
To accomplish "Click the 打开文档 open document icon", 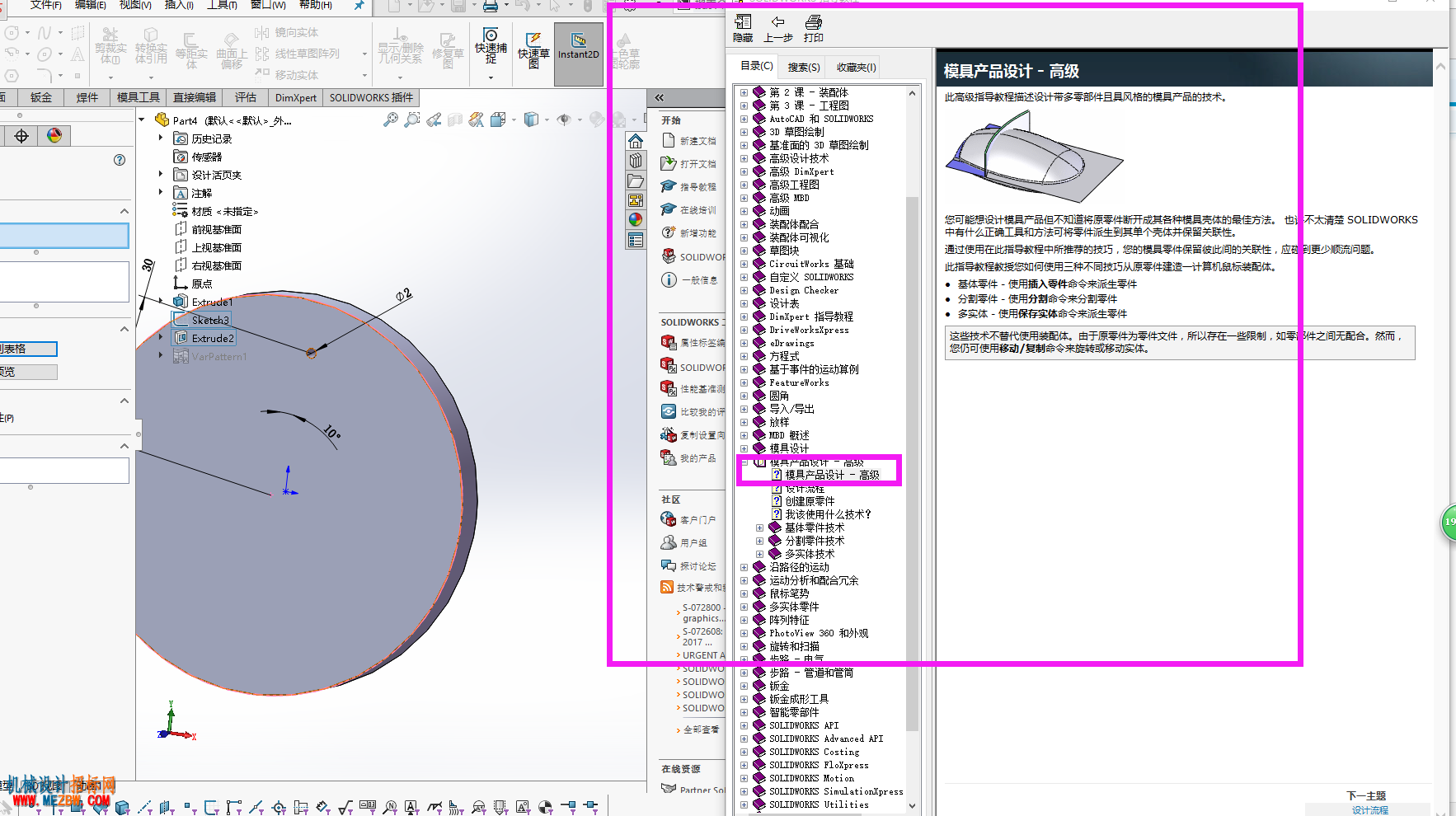I will (x=669, y=164).
